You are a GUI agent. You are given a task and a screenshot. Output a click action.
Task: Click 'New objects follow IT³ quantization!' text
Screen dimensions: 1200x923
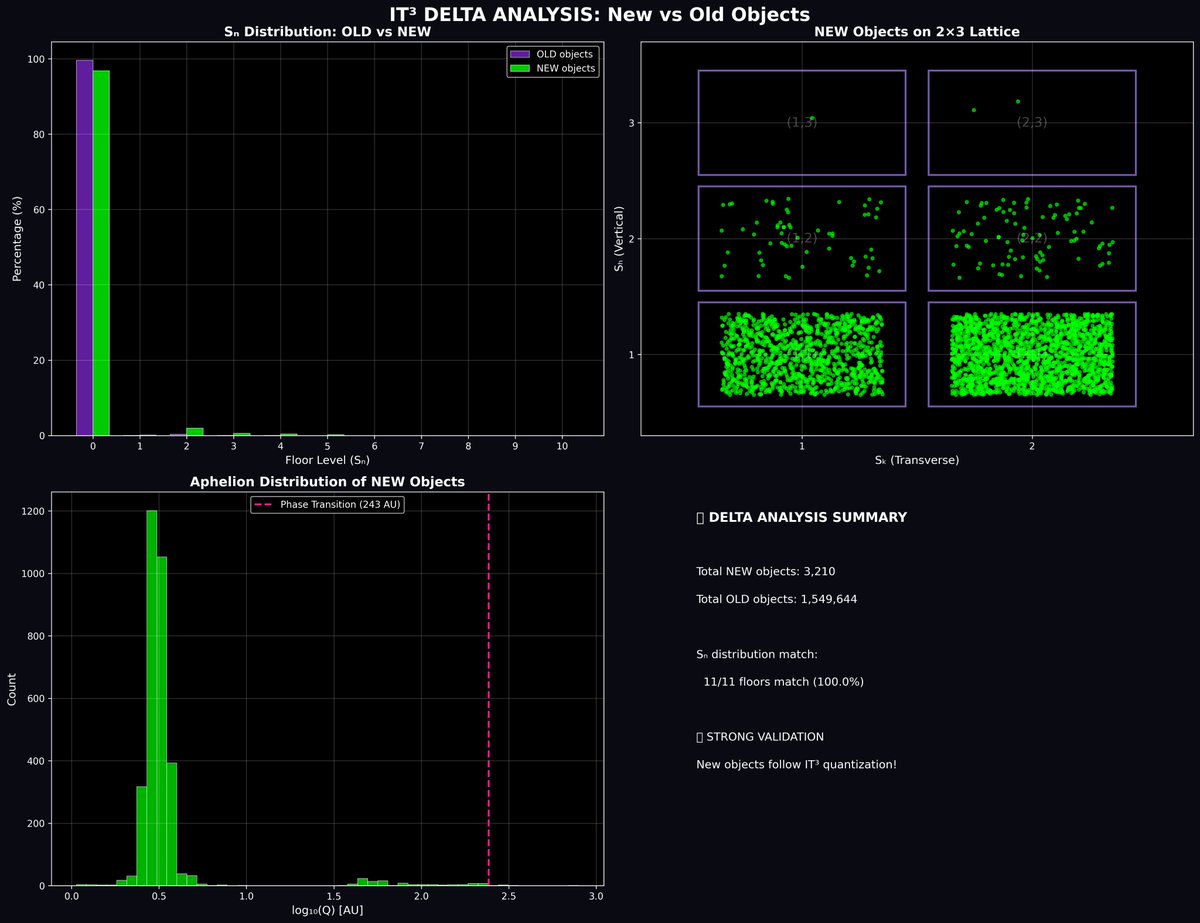click(797, 765)
